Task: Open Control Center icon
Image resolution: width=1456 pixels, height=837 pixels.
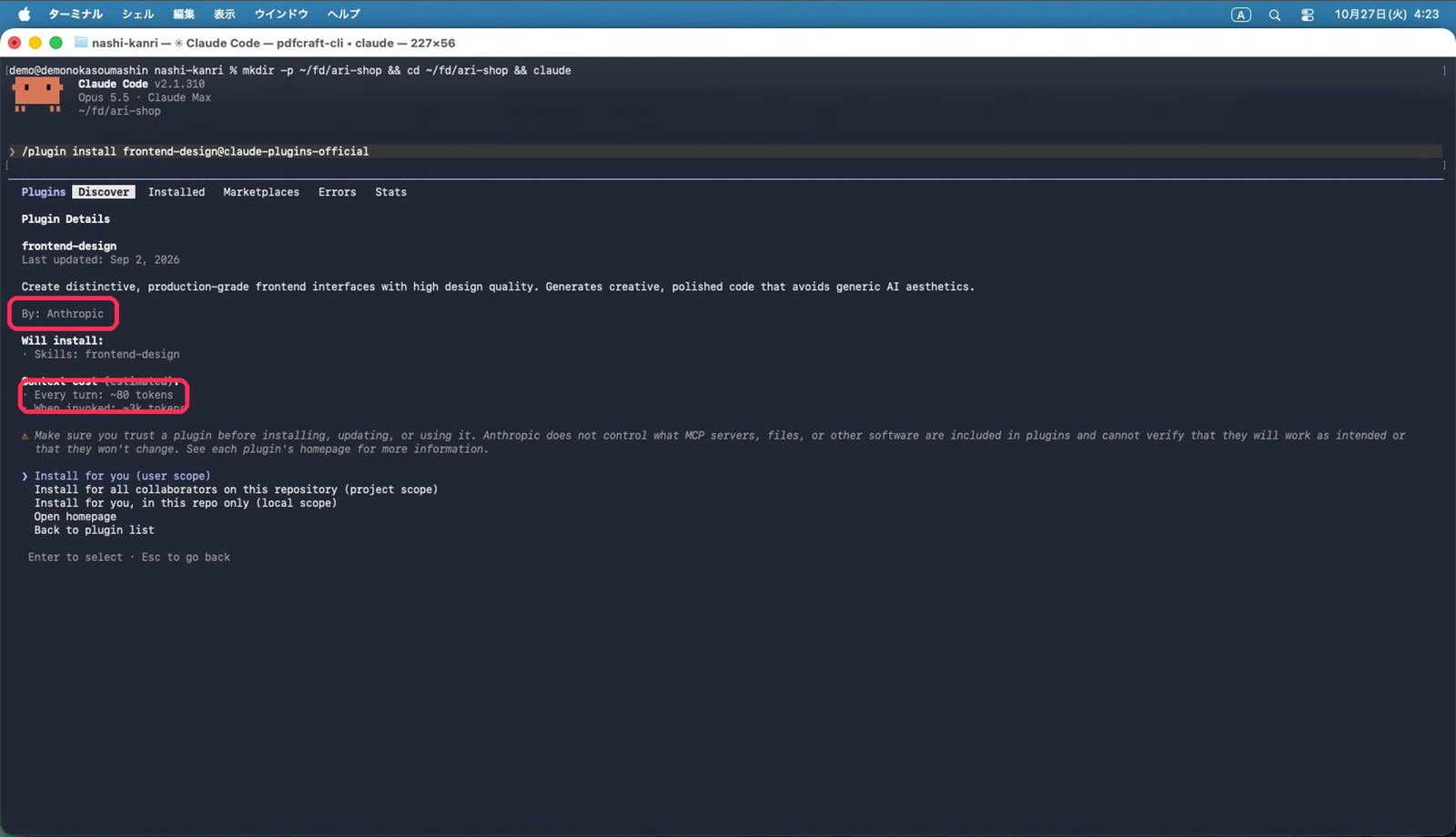Action: tap(1307, 15)
